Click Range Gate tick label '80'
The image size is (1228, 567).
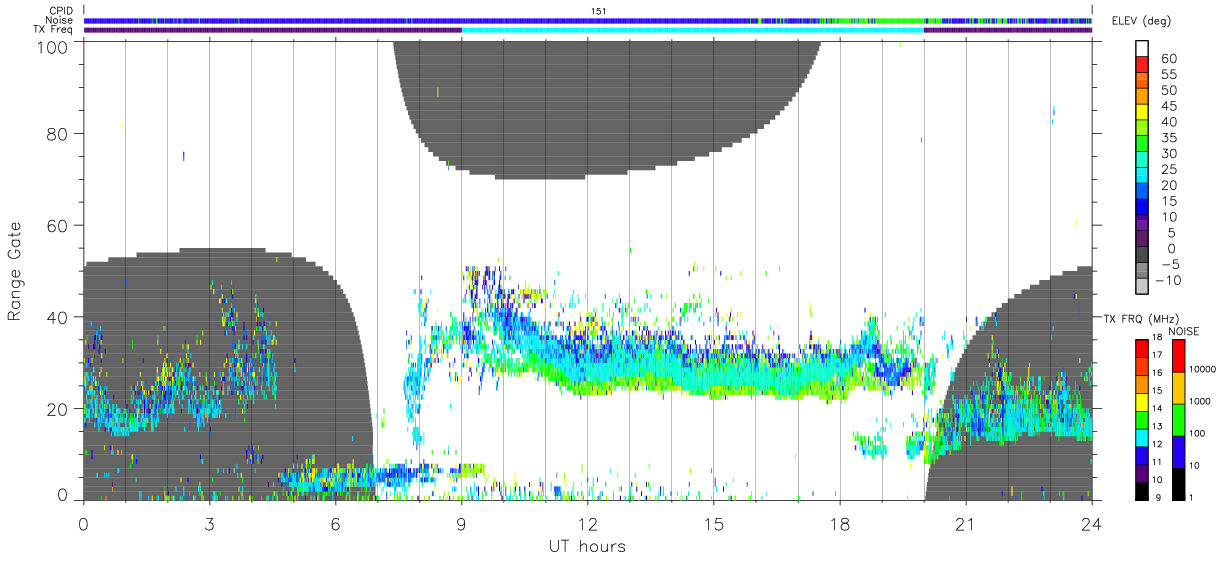[57, 134]
